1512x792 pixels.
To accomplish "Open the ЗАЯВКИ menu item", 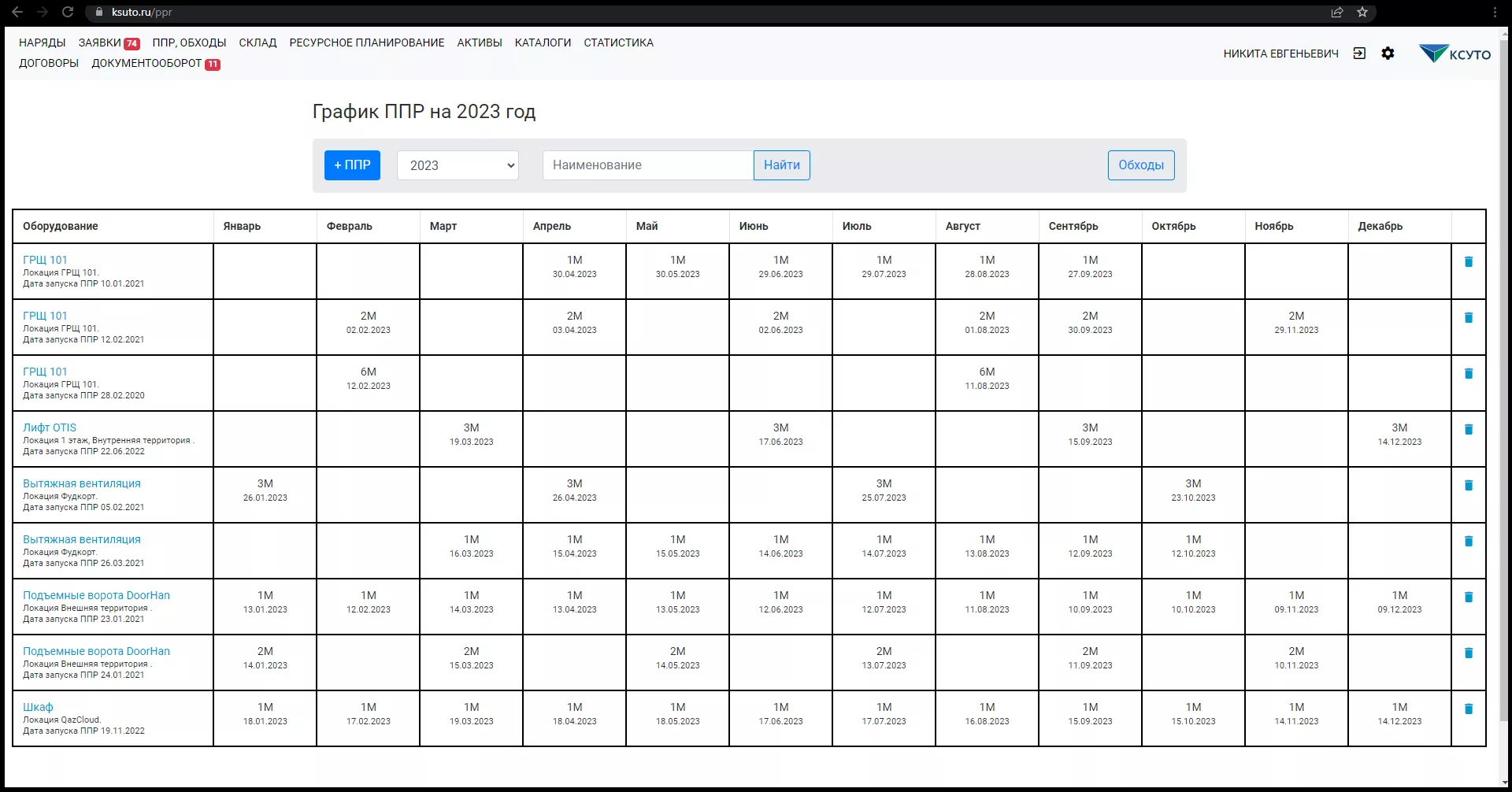I will (100, 43).
